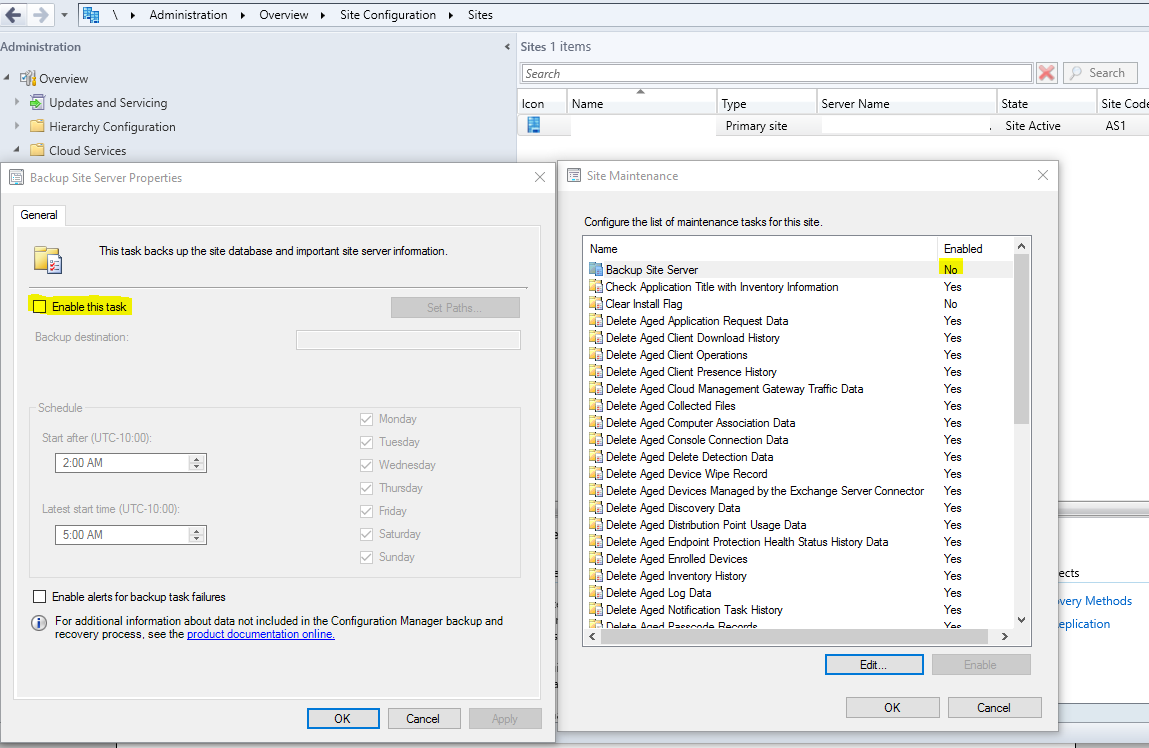The image size is (1149, 748).
Task: Sort sites by the Name column
Action: click(x=641, y=103)
